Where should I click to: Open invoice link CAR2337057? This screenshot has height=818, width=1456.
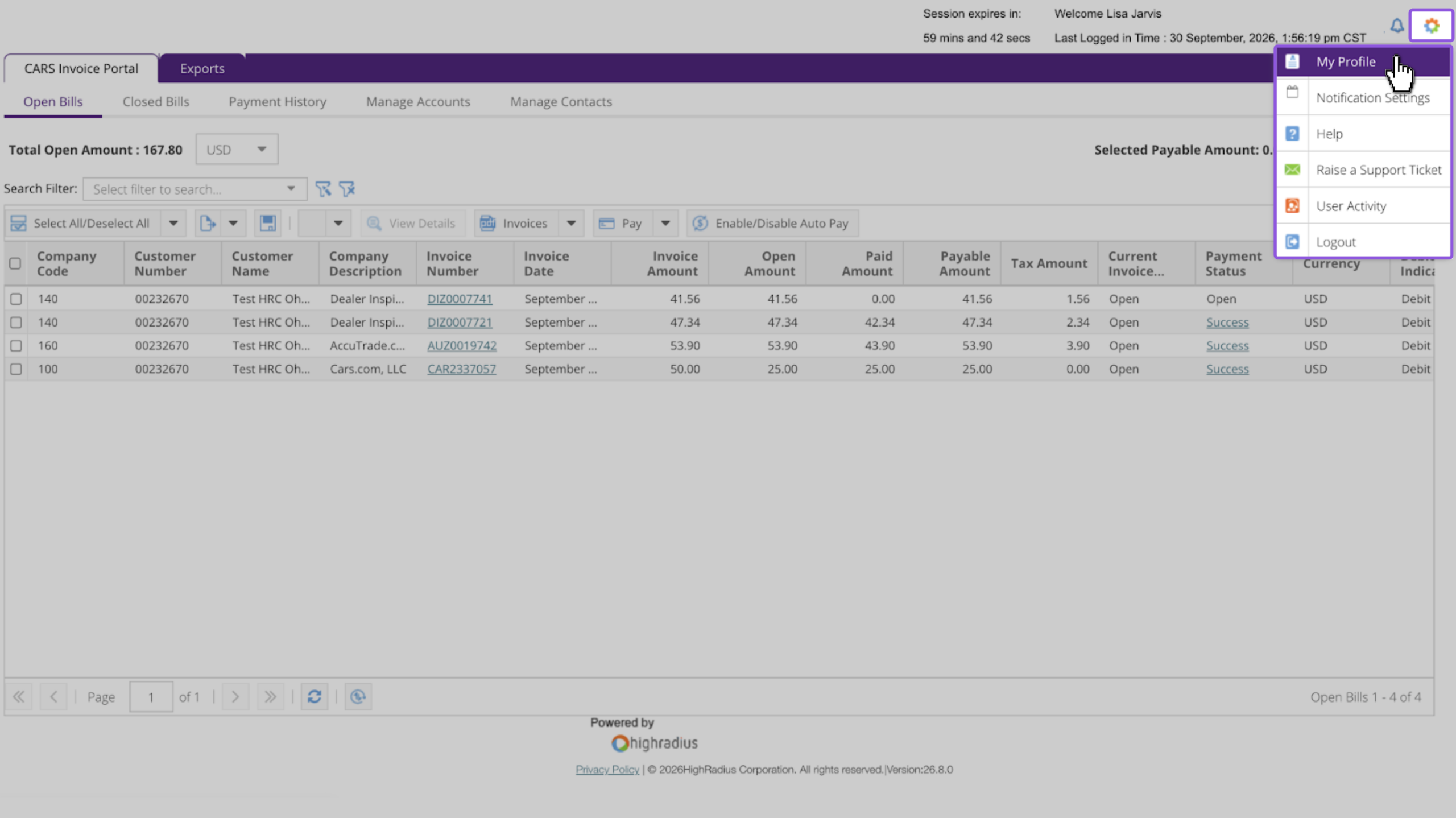461,369
